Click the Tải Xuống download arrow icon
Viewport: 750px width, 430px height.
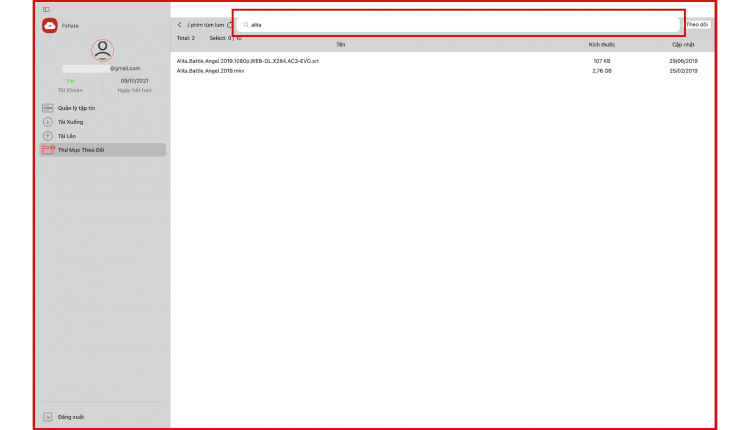tap(47, 122)
